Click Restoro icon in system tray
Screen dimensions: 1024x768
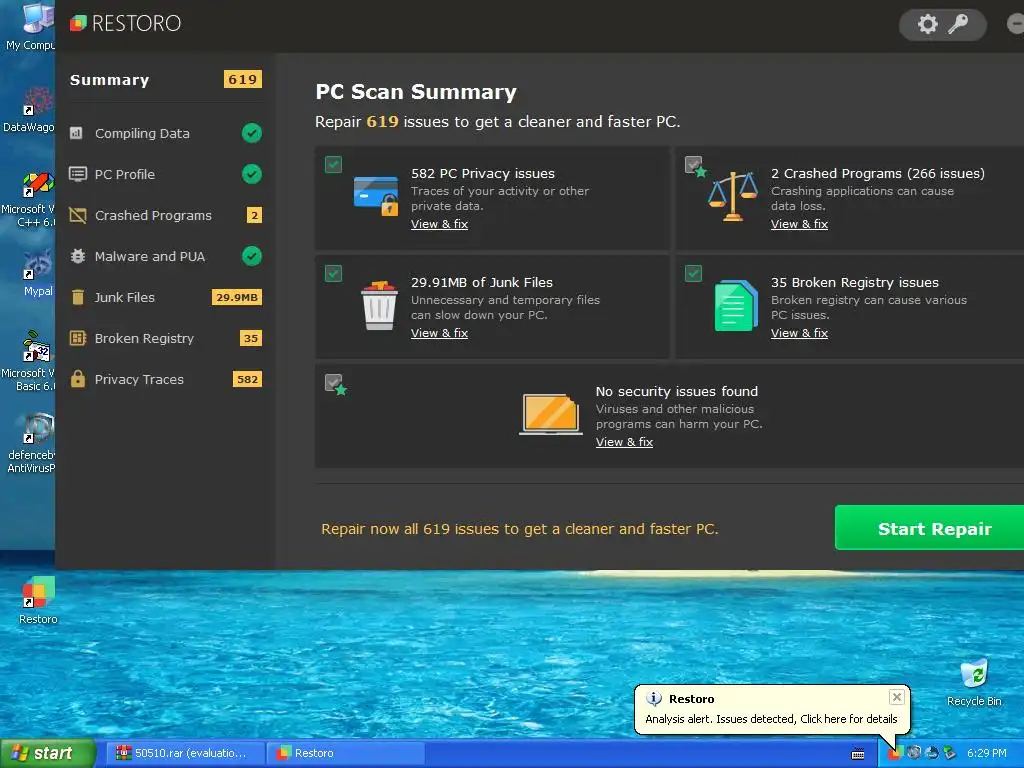pos(895,753)
